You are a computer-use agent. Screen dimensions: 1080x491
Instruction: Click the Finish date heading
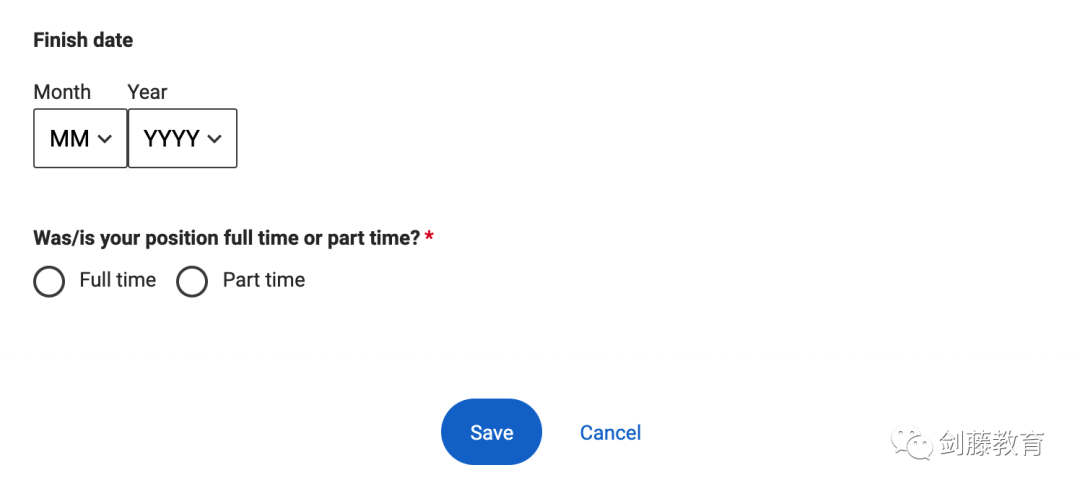click(x=83, y=41)
